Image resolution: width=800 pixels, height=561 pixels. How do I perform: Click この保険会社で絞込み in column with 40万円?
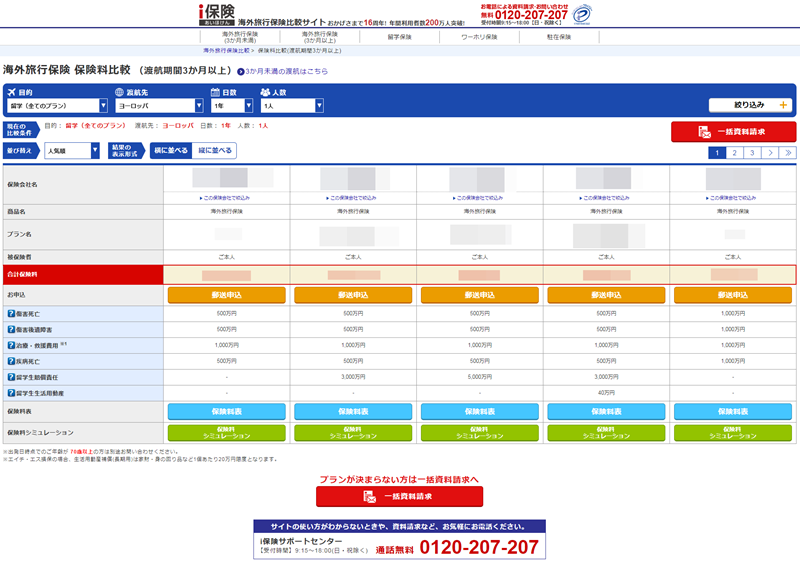[x=605, y=198]
